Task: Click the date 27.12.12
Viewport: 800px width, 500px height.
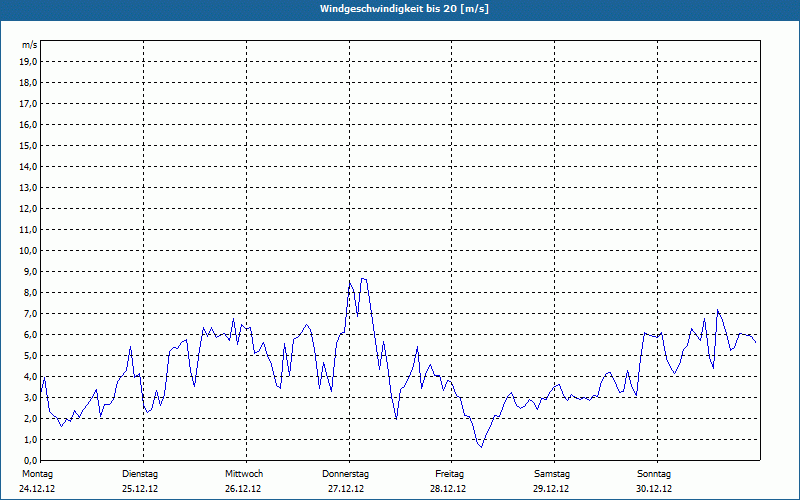Action: point(346,489)
